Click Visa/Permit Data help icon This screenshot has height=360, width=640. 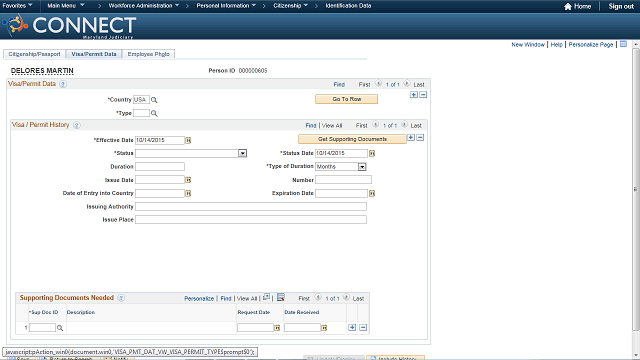coord(63,84)
